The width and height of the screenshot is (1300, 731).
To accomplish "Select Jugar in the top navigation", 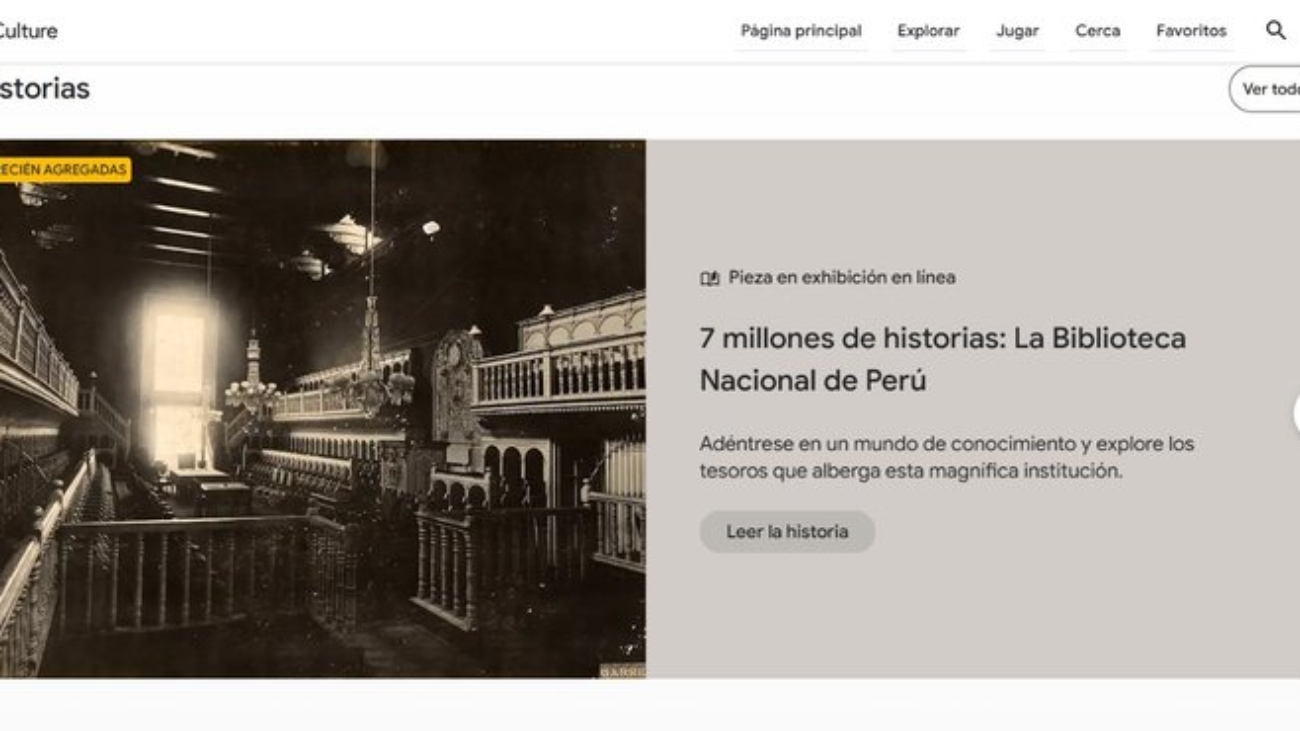I will pos(1017,31).
